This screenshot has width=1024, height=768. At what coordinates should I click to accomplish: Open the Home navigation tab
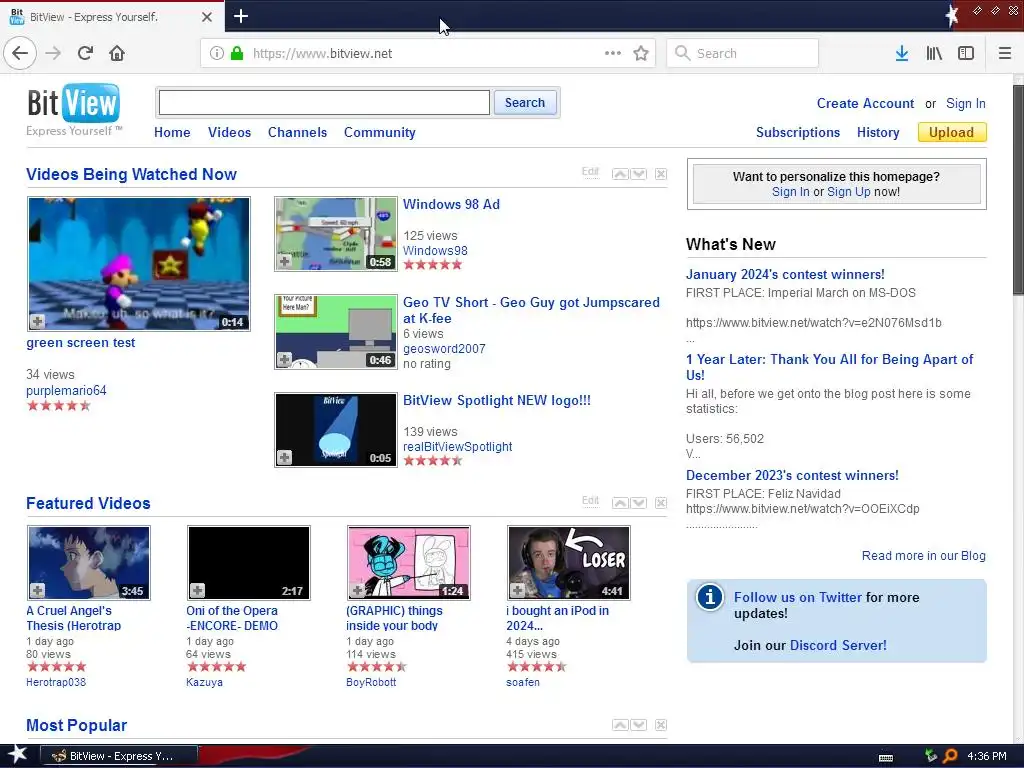172,132
